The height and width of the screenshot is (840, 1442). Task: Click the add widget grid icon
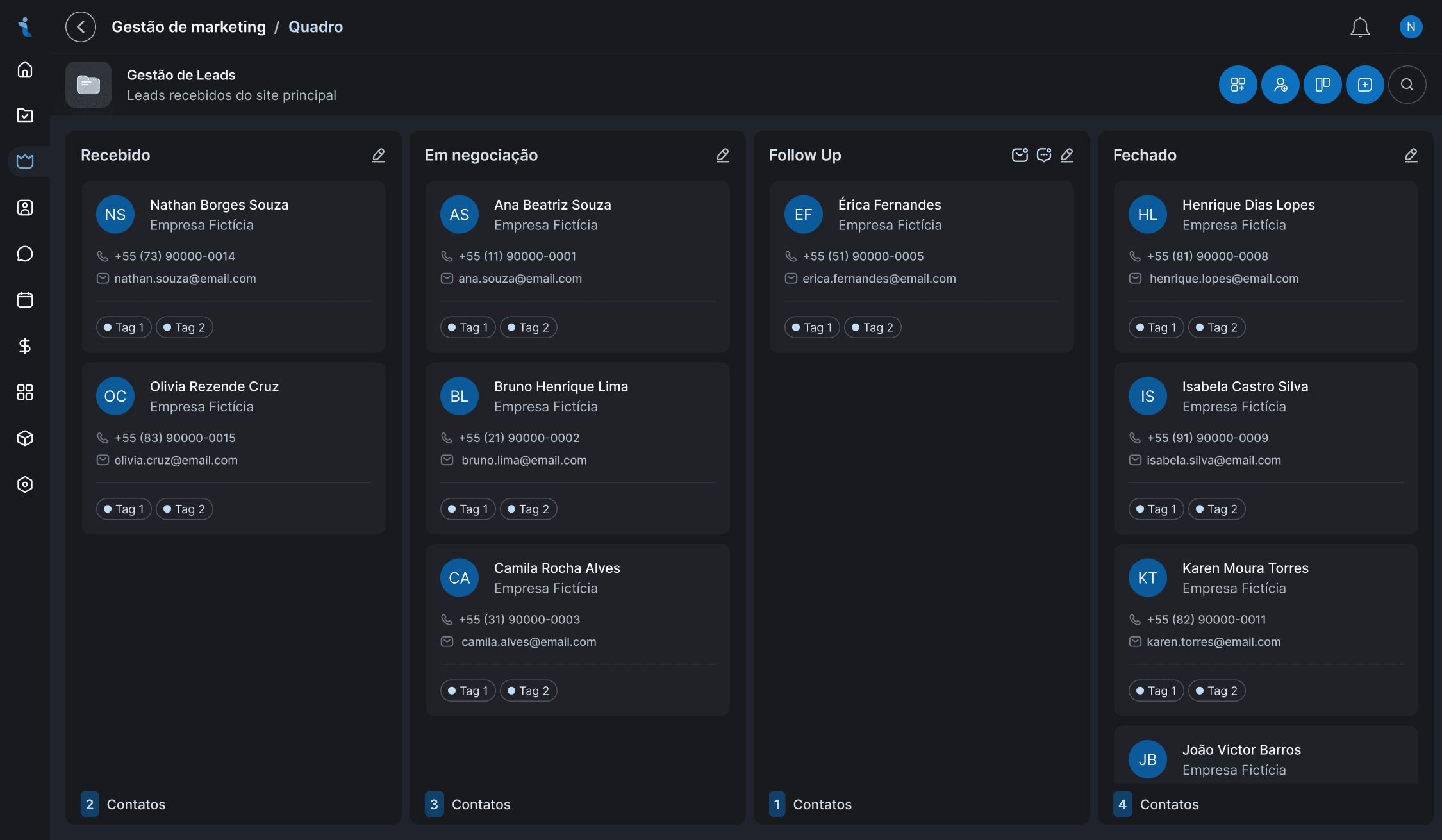pyautogui.click(x=1238, y=85)
